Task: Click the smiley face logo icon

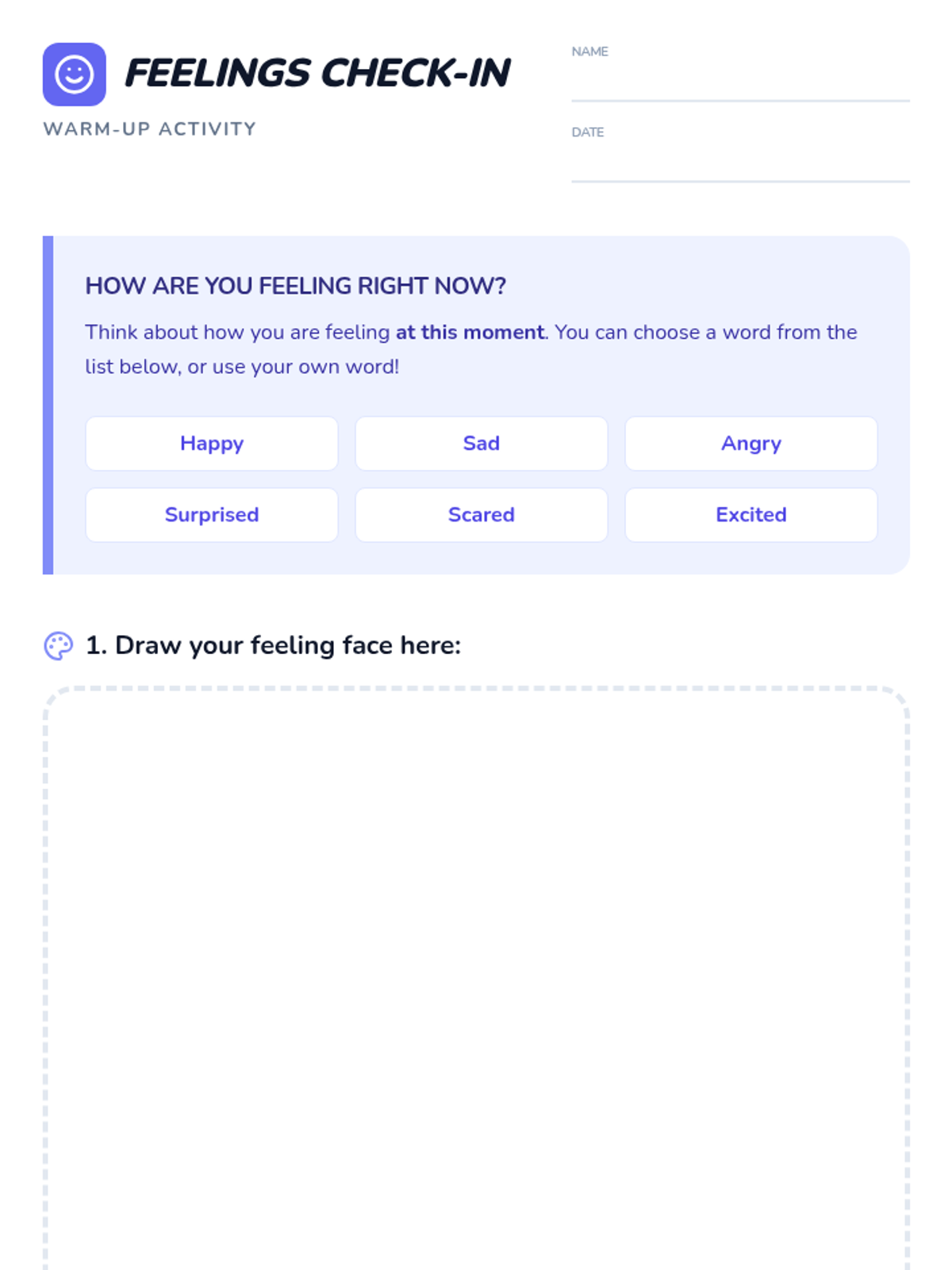Action: (x=75, y=75)
